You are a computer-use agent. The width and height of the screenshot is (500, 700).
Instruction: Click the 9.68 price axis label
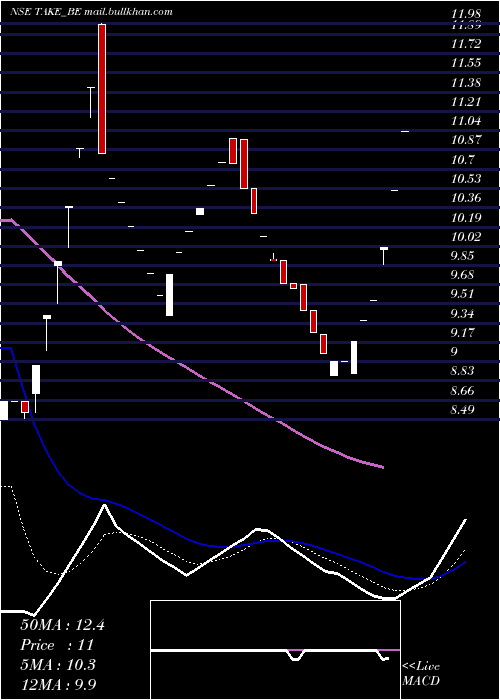pyautogui.click(x=463, y=275)
